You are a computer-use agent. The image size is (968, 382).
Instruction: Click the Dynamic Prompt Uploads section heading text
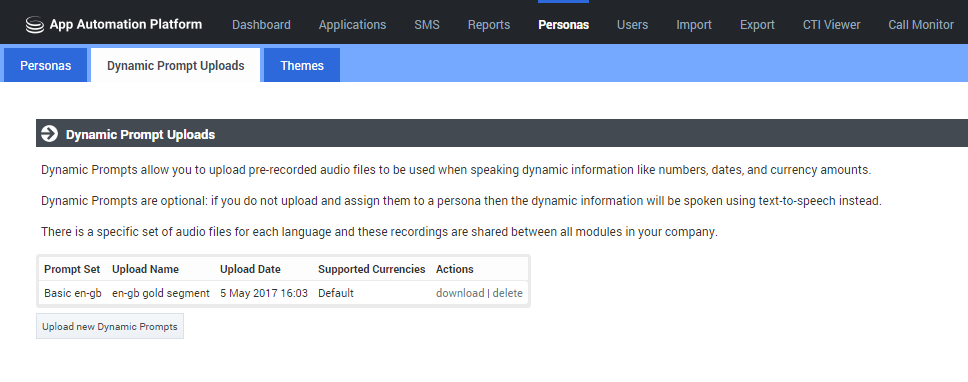(140, 134)
